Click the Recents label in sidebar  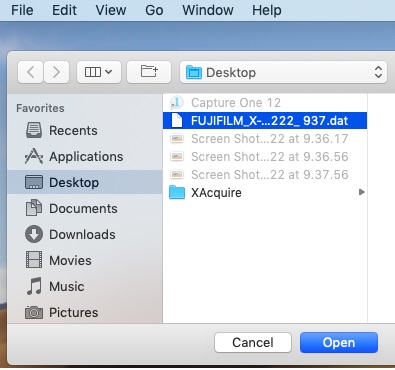(73, 131)
